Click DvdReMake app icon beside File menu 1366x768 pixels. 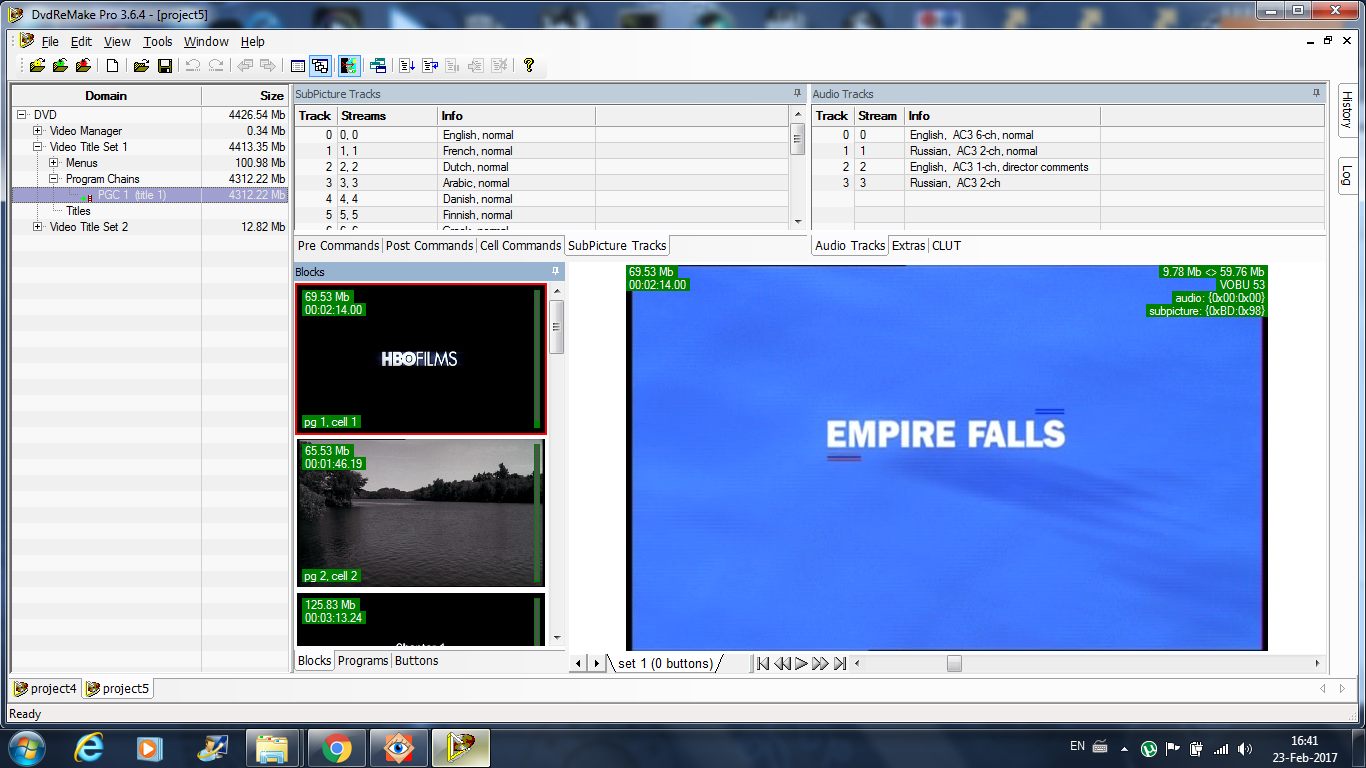coord(26,41)
